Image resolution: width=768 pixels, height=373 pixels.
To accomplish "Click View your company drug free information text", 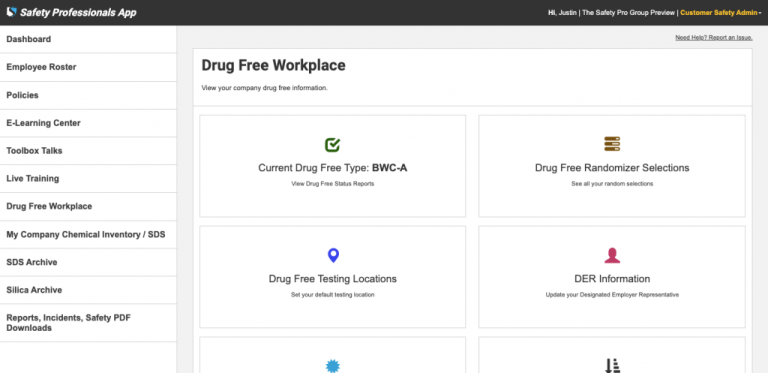I will 264,89.
